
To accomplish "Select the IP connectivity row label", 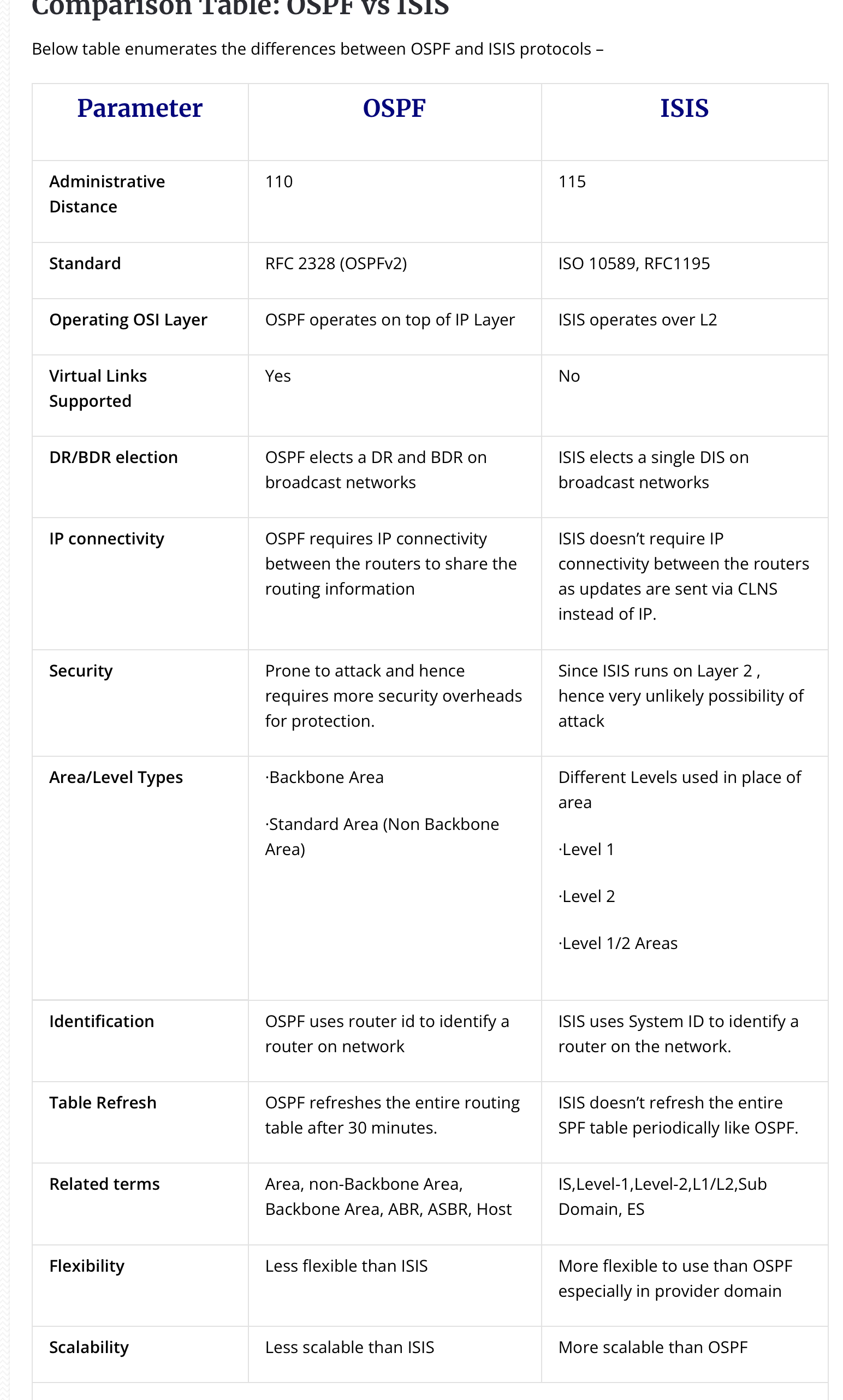I will coord(107,538).
